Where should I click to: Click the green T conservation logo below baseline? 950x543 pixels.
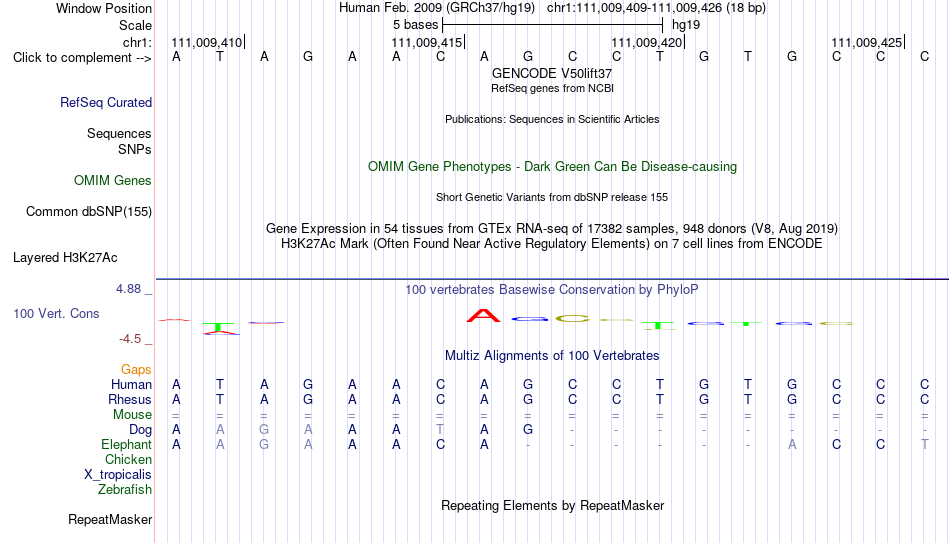(219, 327)
